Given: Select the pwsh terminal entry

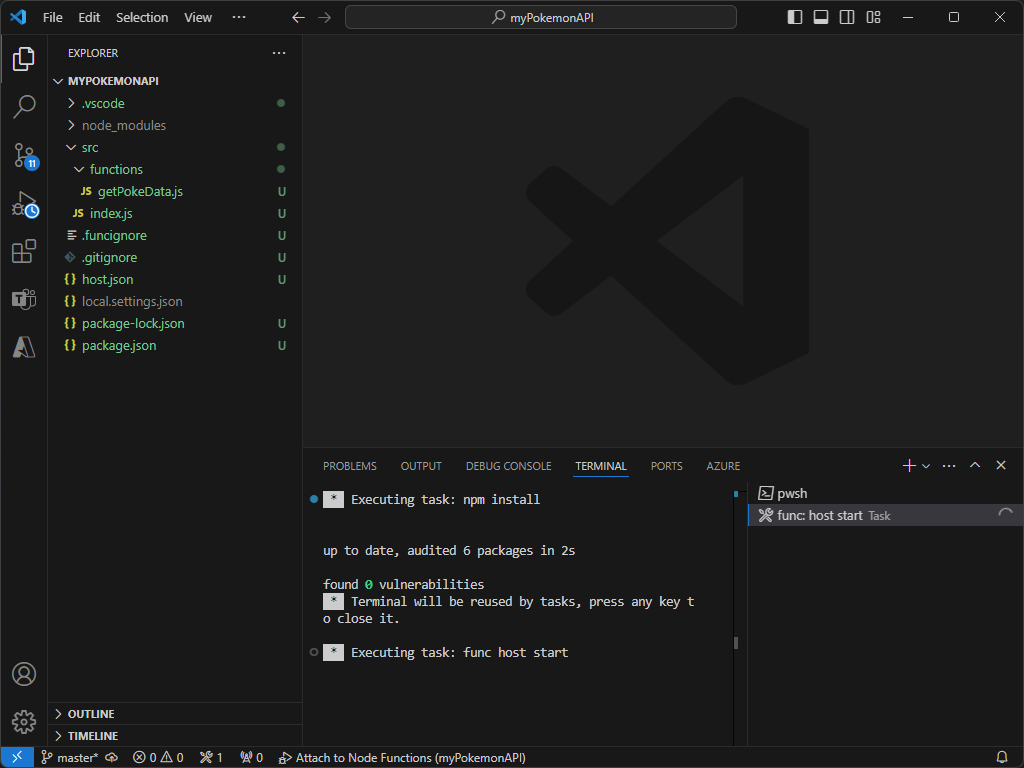Looking at the screenshot, I should click(x=885, y=493).
